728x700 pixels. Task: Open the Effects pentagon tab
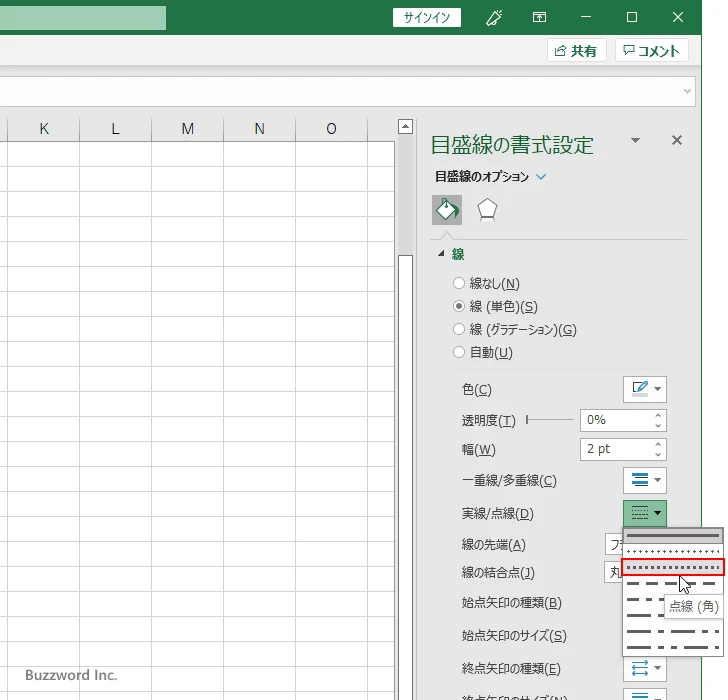point(487,210)
